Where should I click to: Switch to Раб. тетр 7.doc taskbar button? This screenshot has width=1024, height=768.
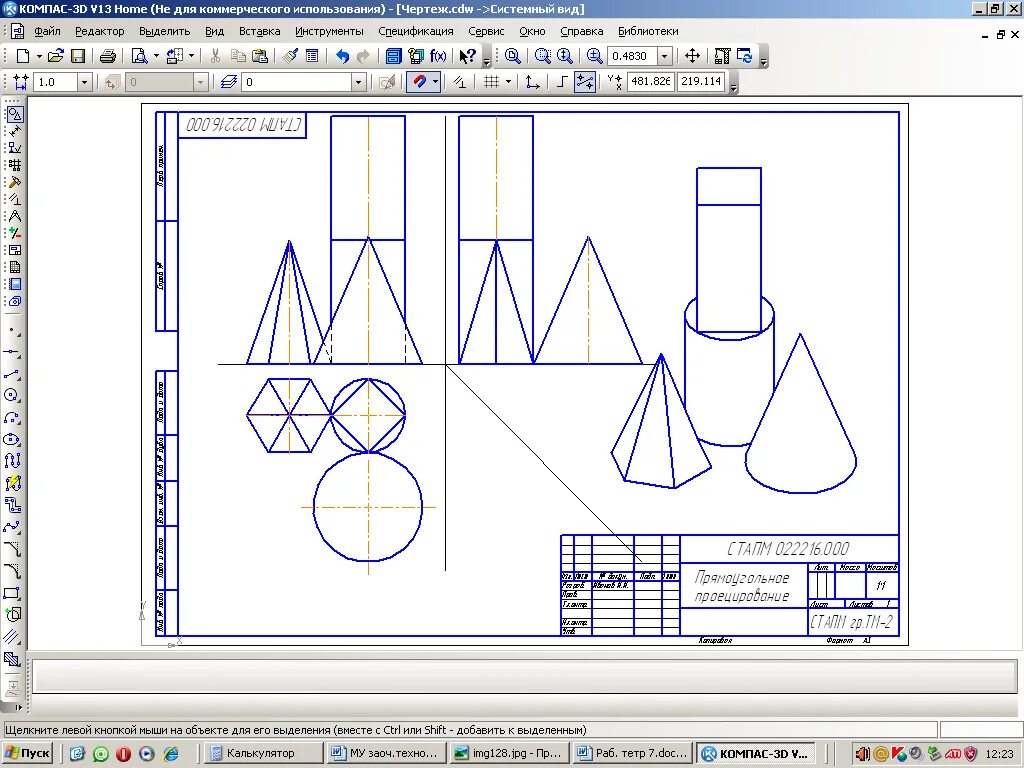coord(632,753)
